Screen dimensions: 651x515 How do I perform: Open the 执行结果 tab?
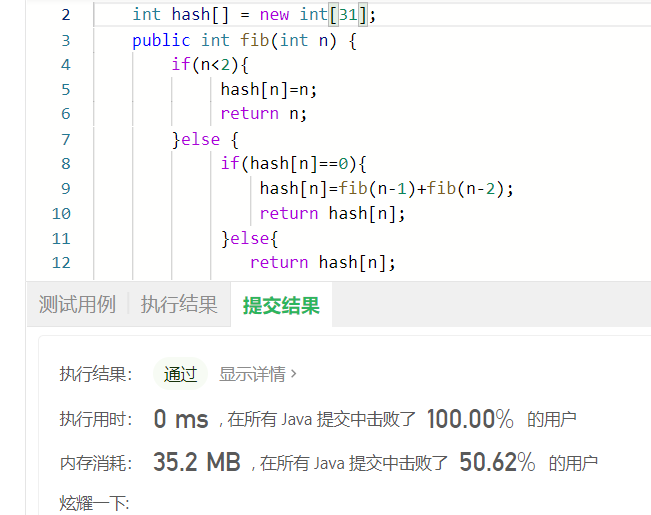179,304
